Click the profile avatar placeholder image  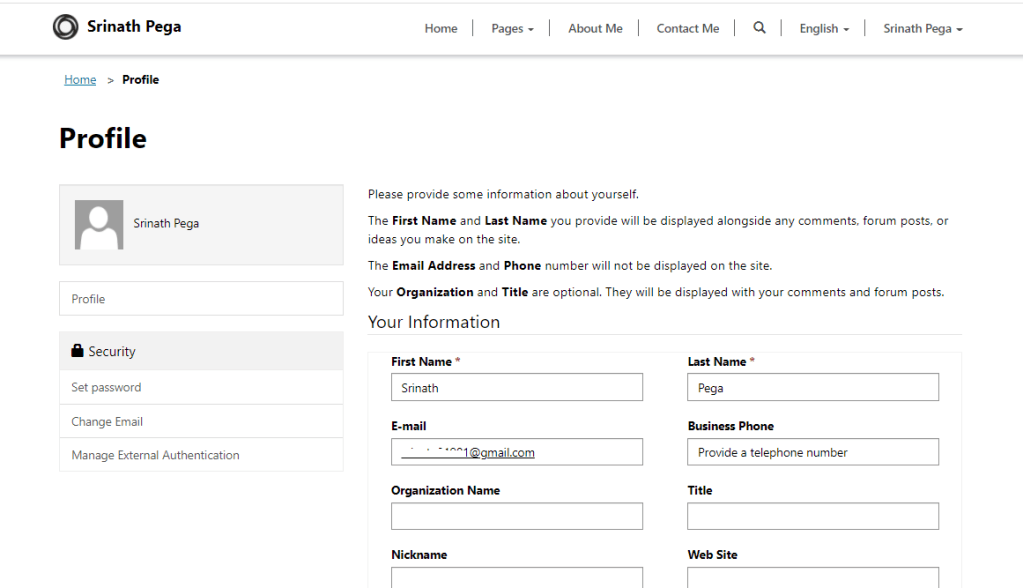(x=99, y=224)
